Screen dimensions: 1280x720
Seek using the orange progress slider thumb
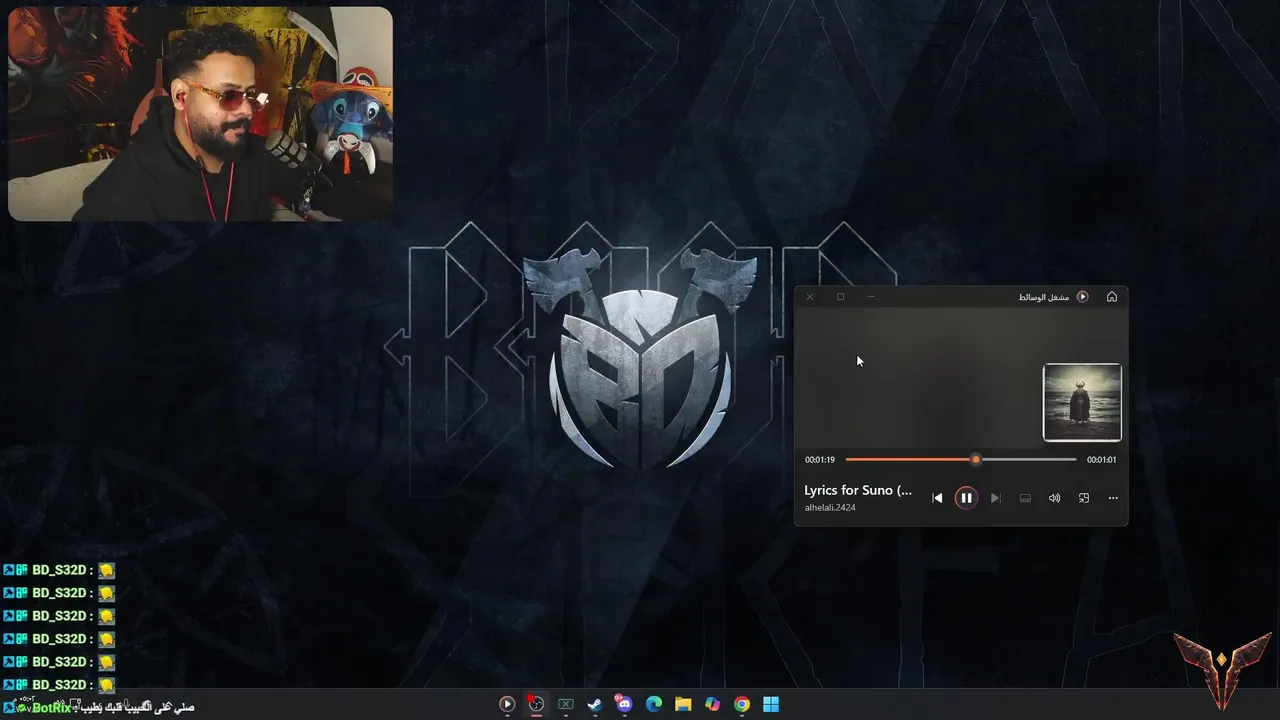976,459
